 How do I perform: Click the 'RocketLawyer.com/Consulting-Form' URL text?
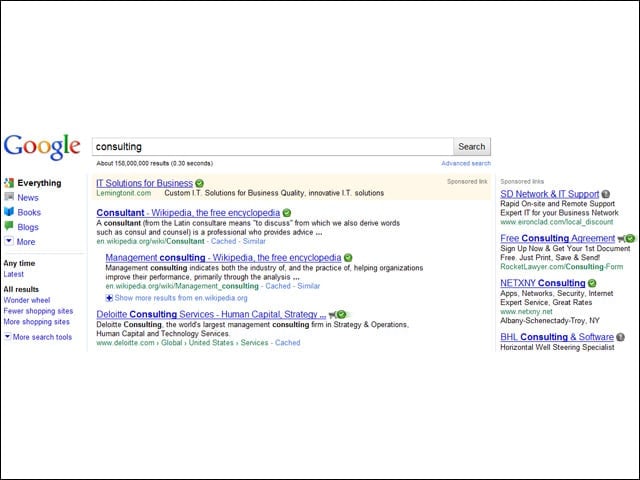point(562,267)
